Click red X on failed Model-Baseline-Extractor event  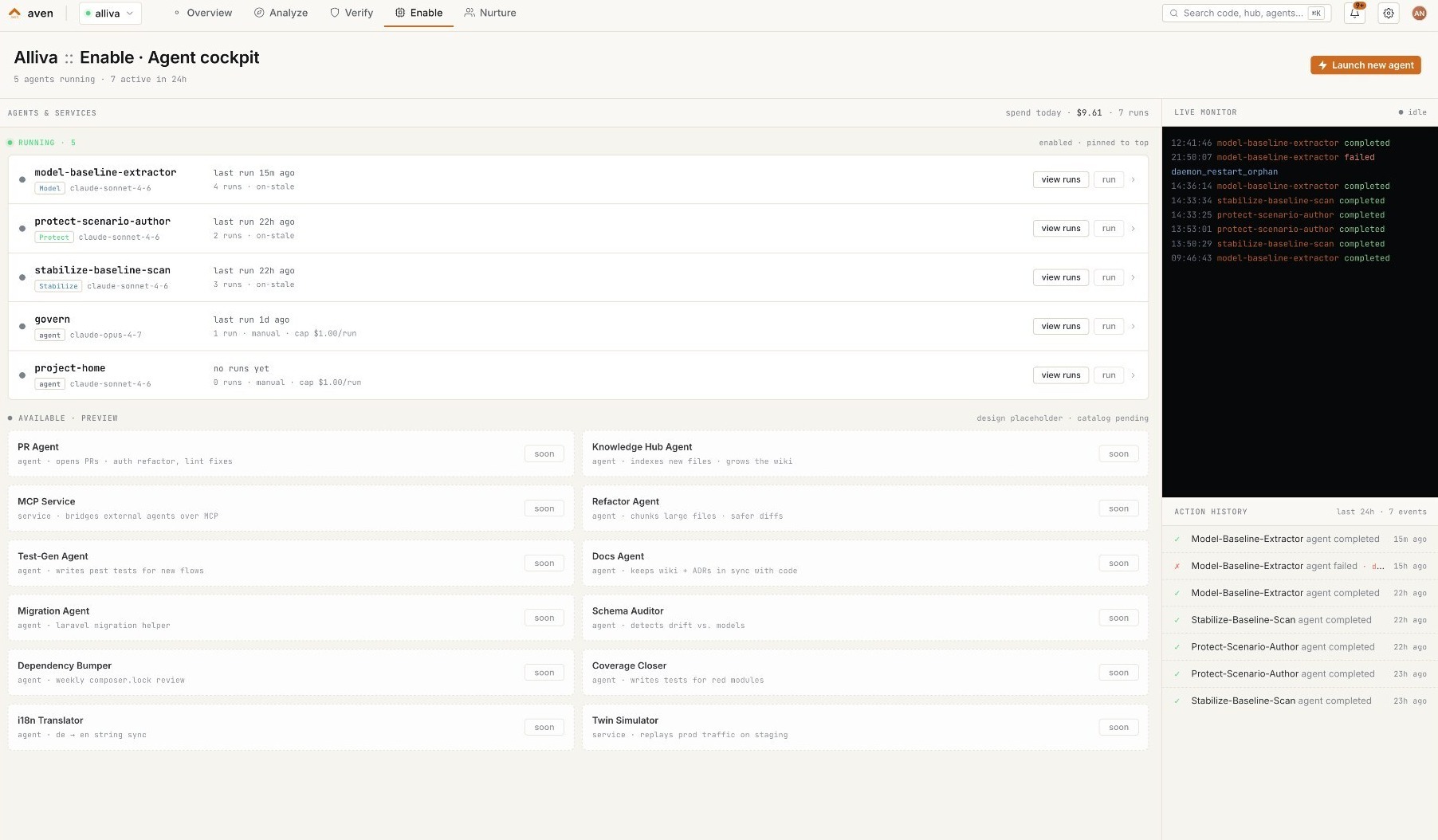(1177, 567)
